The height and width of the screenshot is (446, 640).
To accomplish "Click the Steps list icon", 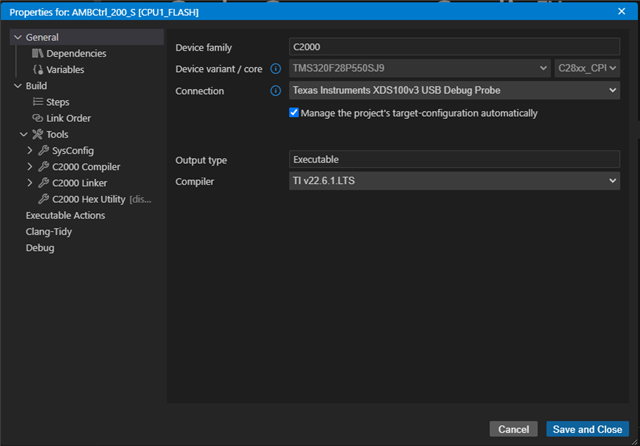I will [x=38, y=102].
